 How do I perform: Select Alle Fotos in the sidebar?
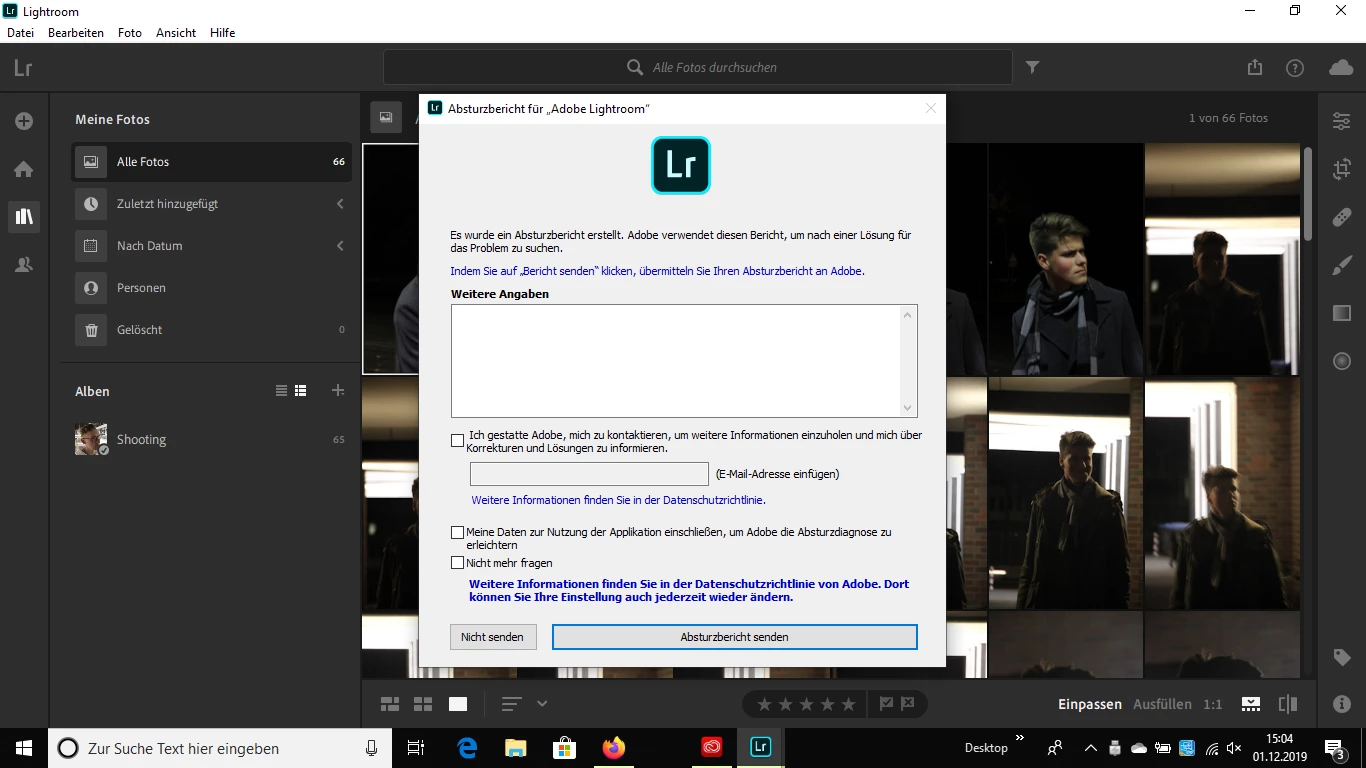[211, 162]
